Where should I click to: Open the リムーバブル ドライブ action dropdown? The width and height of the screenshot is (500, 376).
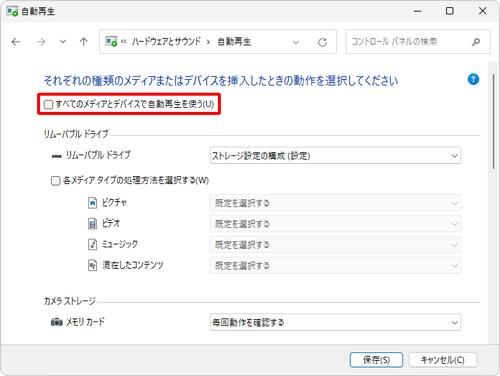click(335, 156)
